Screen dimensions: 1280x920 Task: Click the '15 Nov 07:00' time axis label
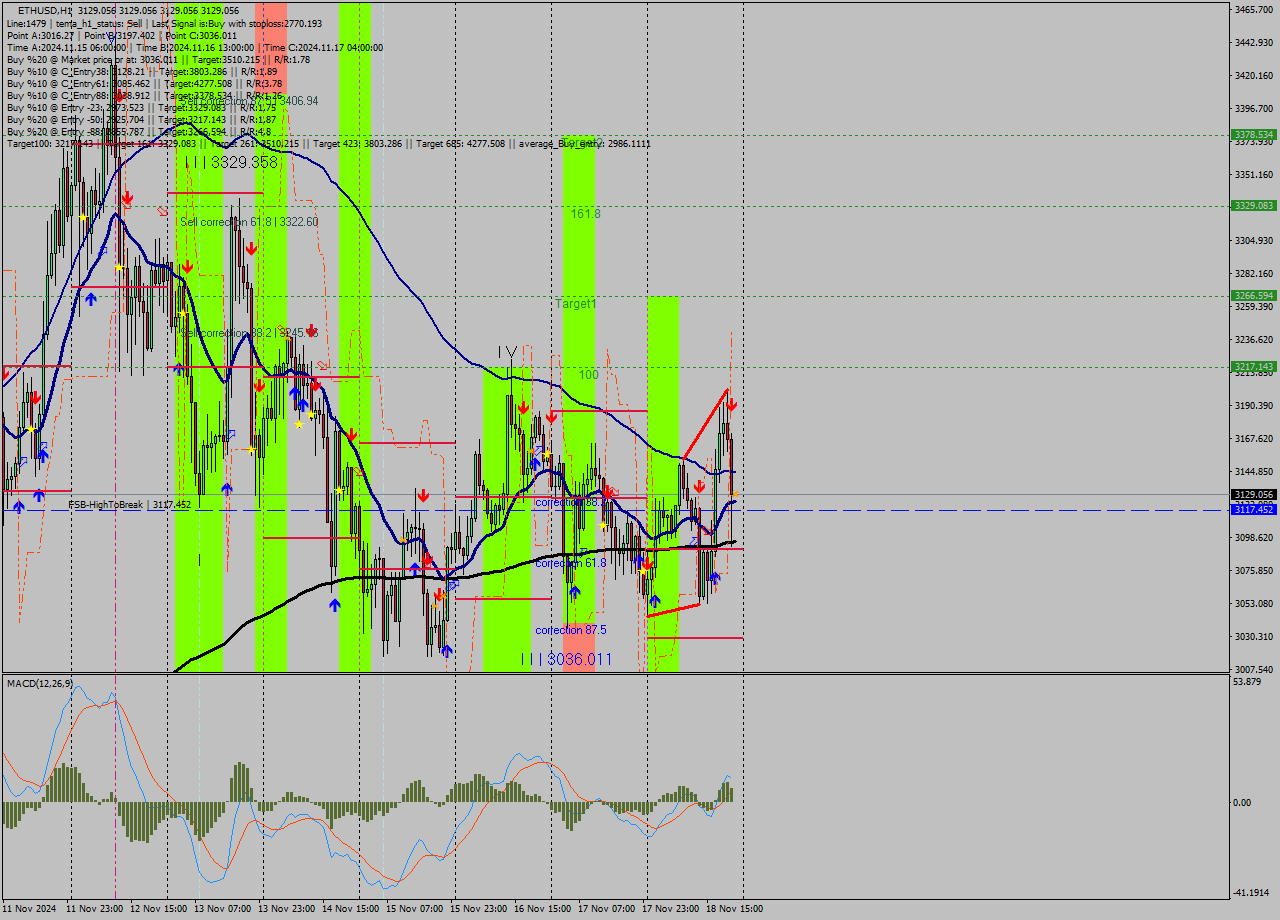point(414,909)
